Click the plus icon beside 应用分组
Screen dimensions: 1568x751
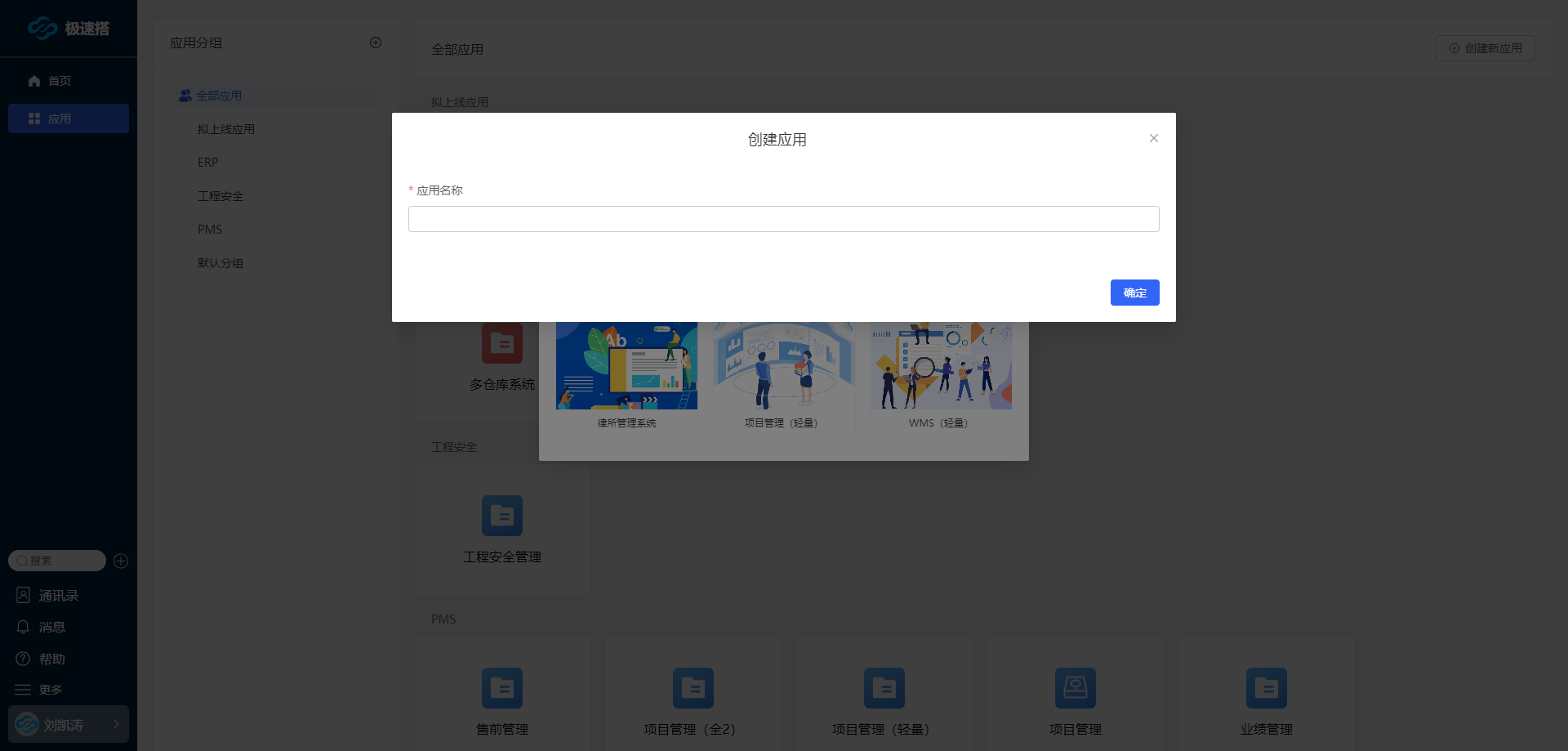(376, 42)
